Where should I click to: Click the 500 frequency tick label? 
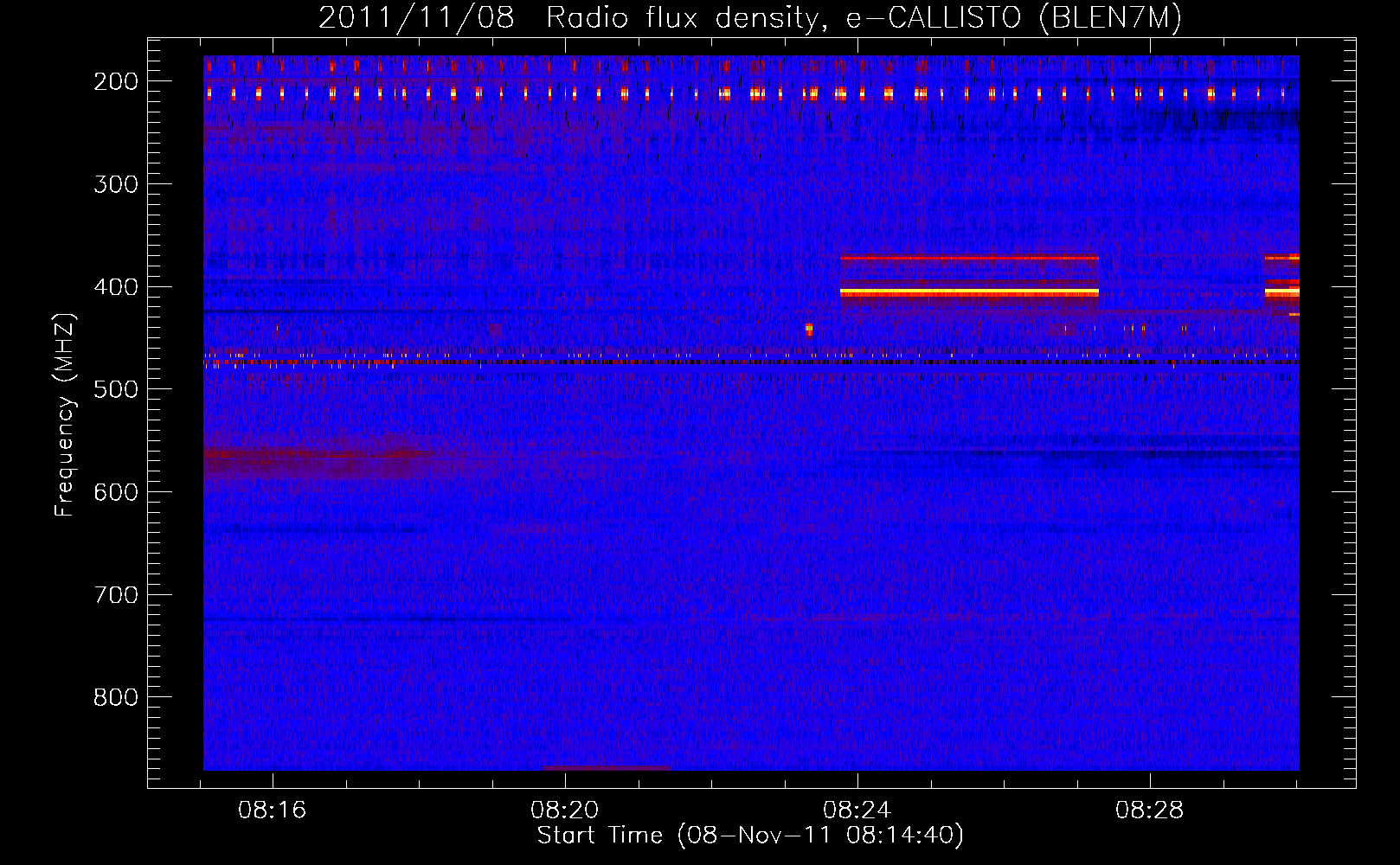116,389
